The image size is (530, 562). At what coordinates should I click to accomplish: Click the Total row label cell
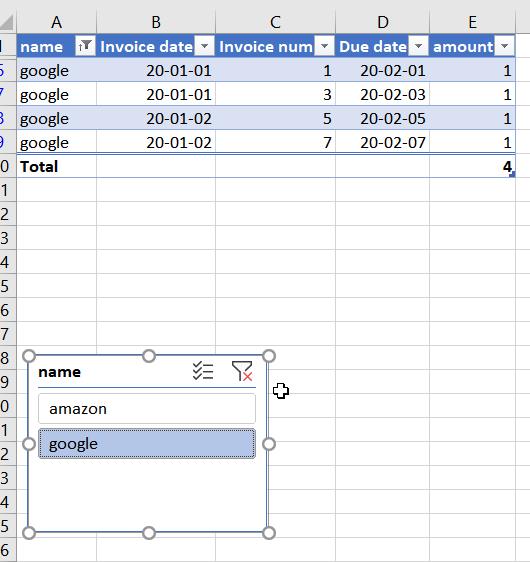56,166
